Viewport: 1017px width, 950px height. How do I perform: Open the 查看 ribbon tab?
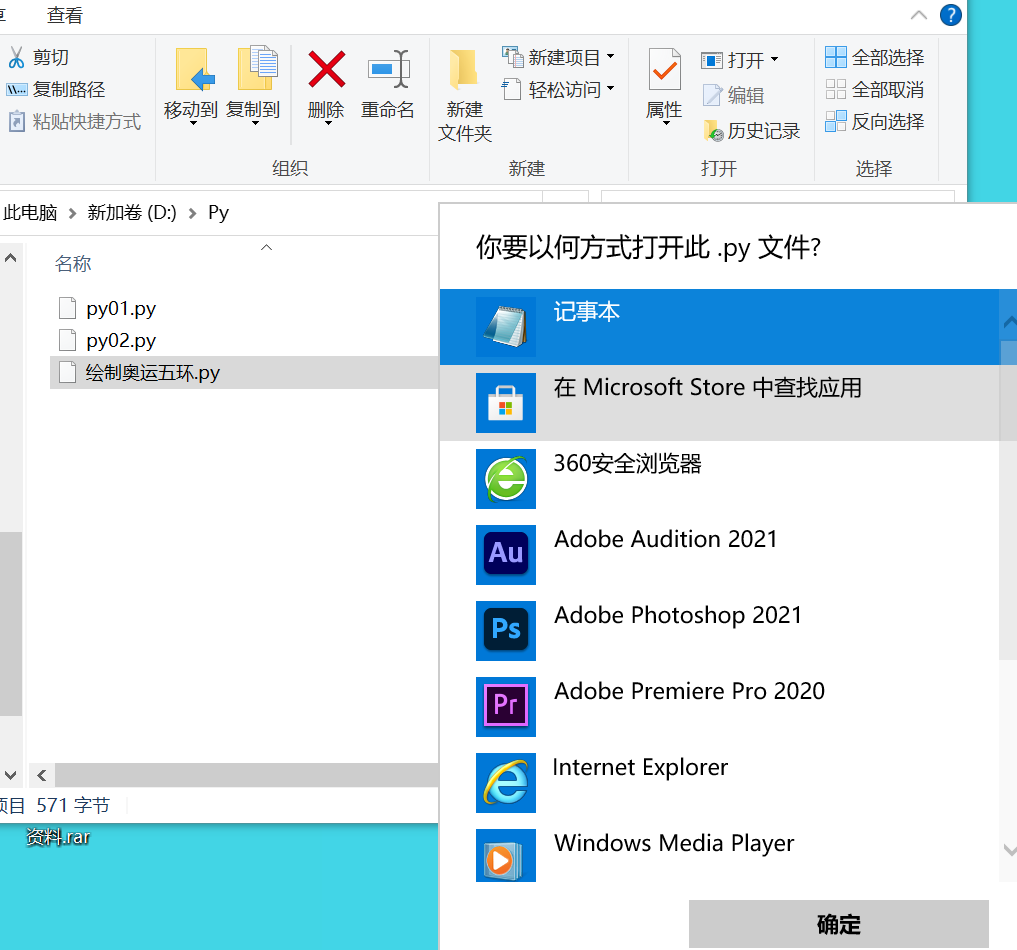(x=65, y=15)
